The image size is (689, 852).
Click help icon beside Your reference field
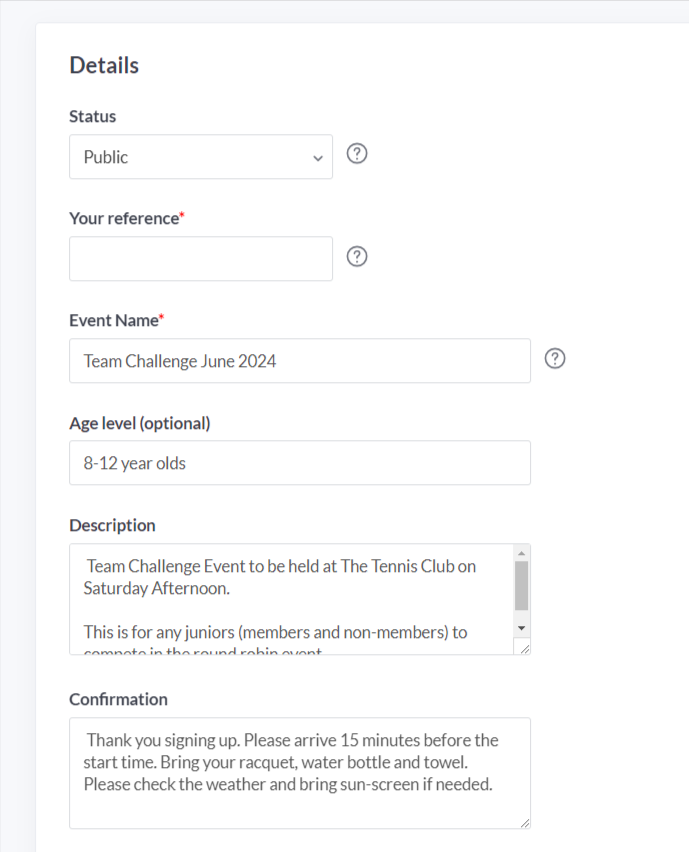tap(357, 256)
